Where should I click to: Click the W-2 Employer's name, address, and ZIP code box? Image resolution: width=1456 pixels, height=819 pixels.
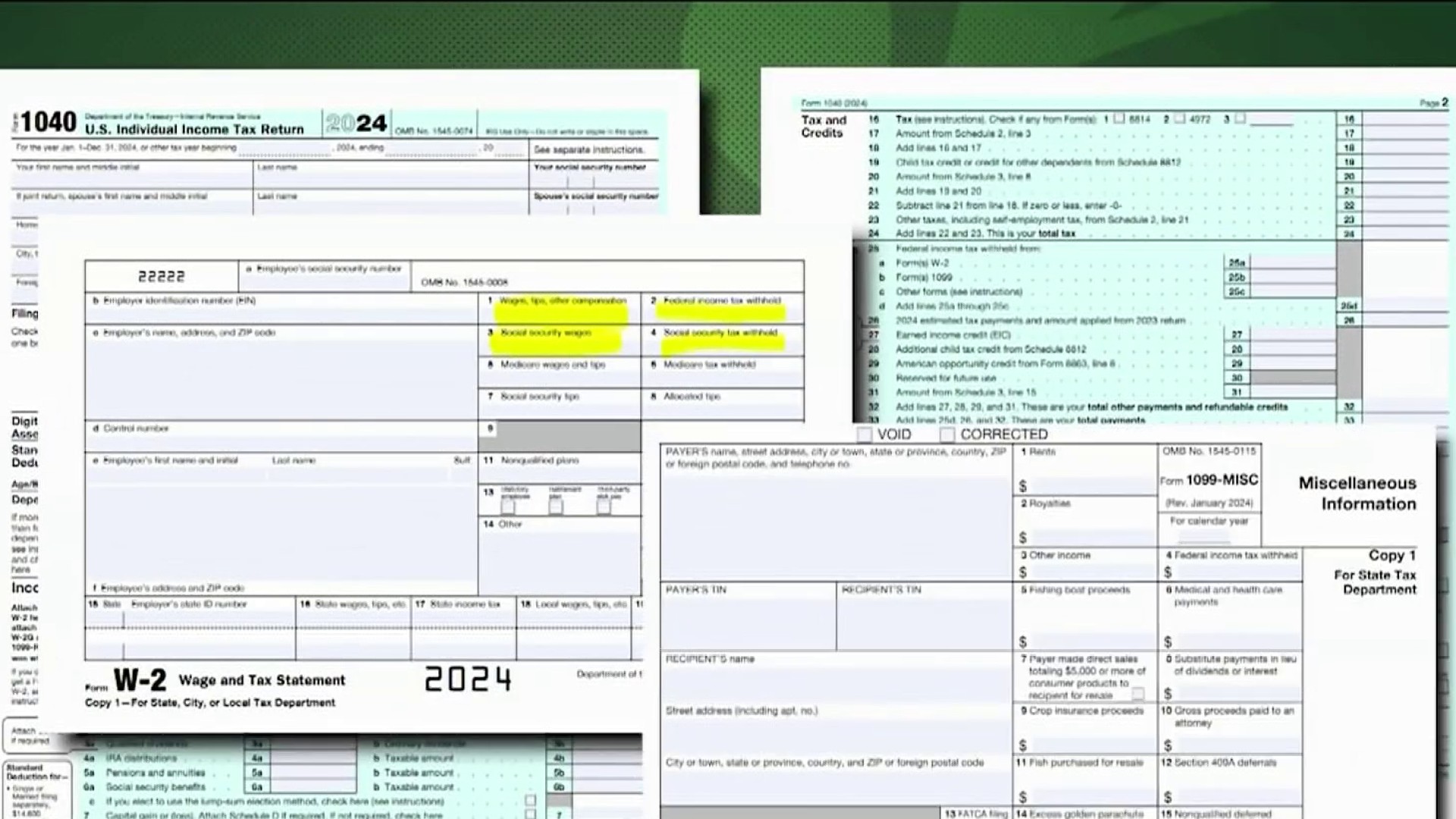[281, 372]
